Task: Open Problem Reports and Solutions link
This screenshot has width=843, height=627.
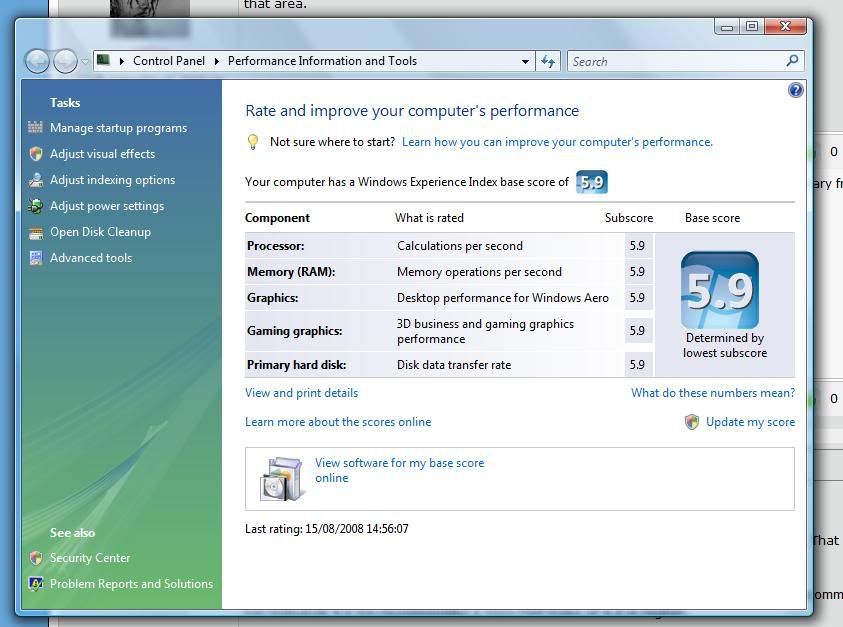Action: (x=131, y=583)
